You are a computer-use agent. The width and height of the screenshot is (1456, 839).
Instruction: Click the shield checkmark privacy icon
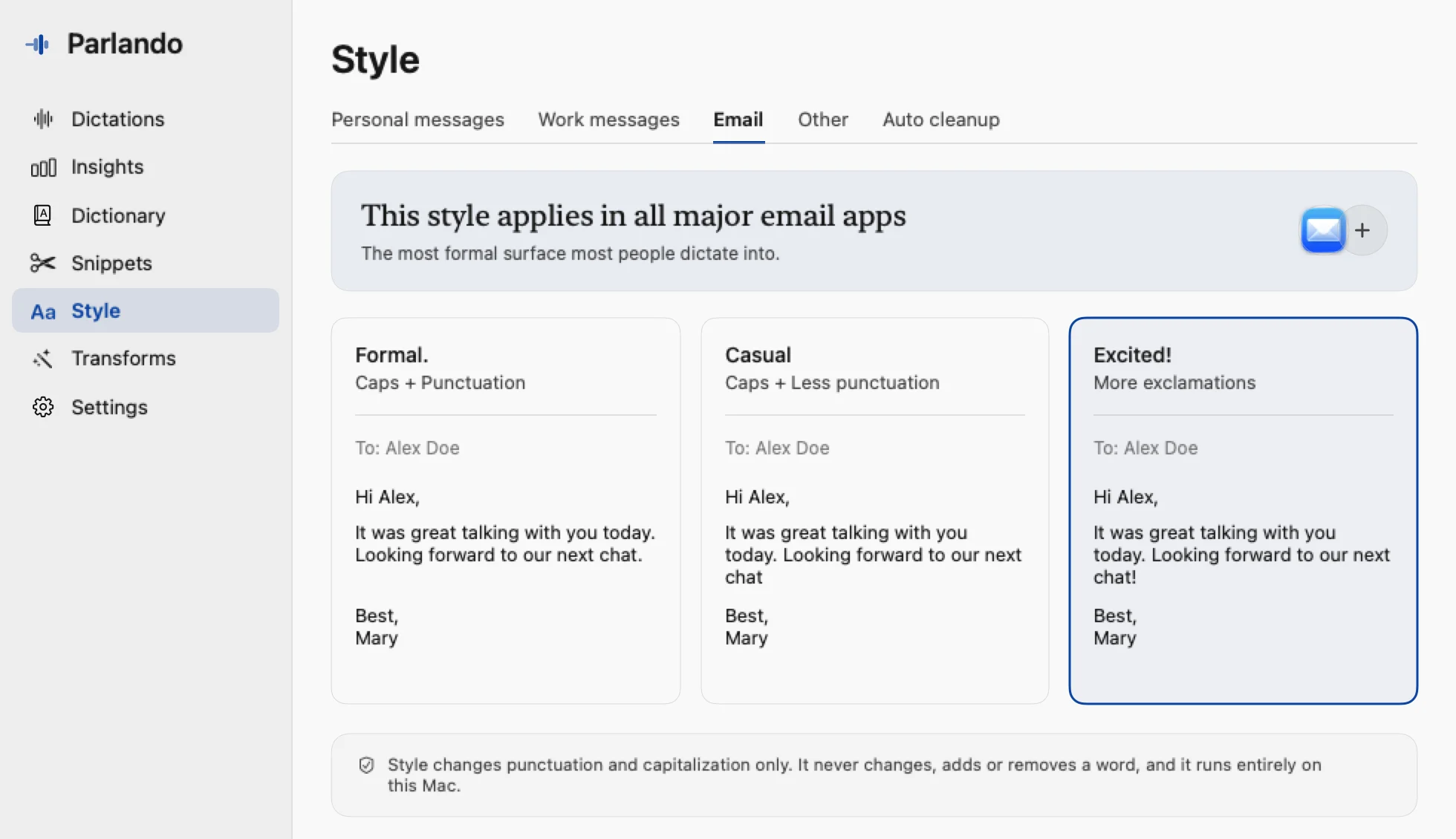pyautogui.click(x=366, y=765)
